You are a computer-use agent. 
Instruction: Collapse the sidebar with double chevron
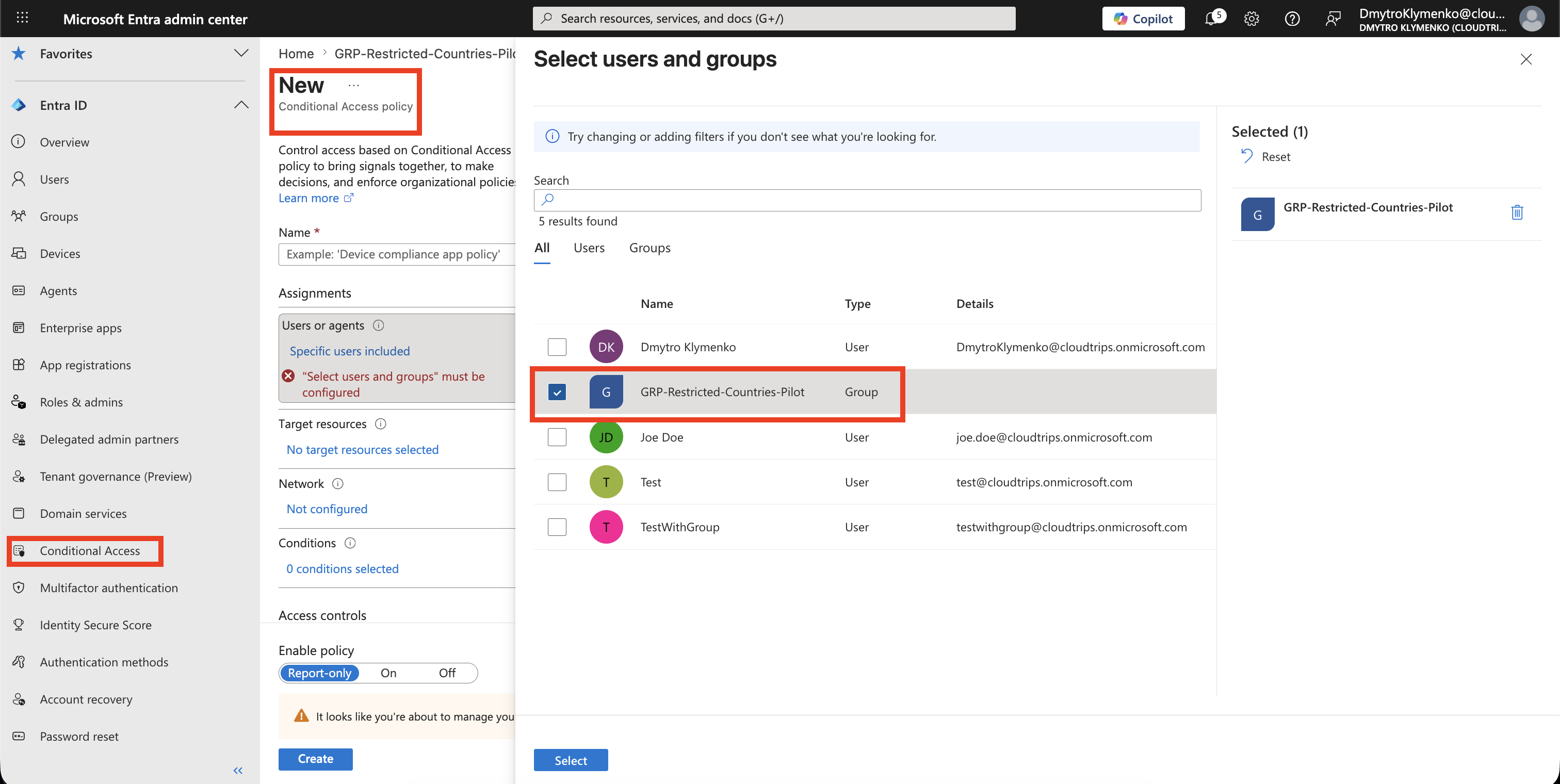pyautogui.click(x=238, y=771)
